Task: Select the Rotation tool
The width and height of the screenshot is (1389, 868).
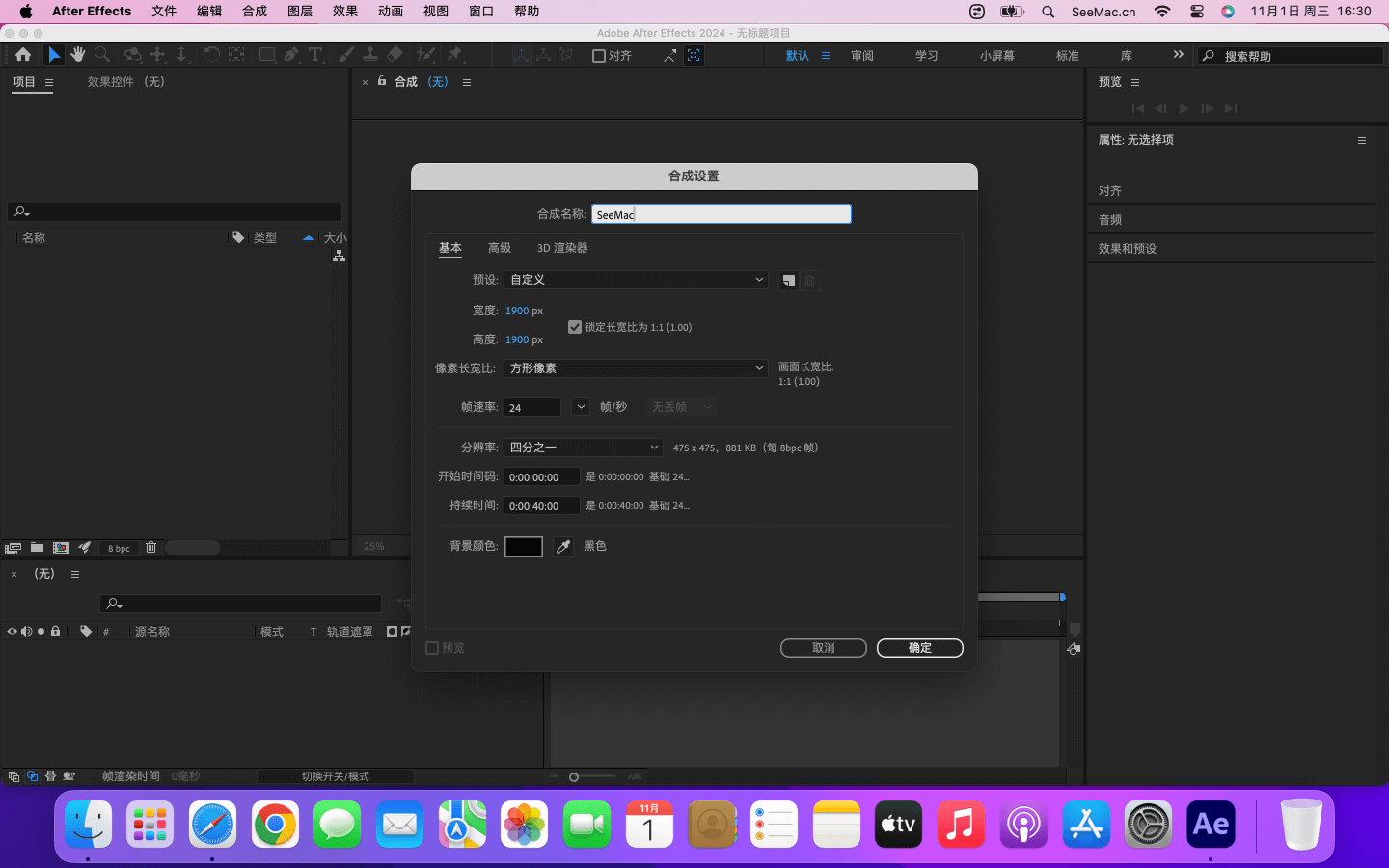Action: (x=211, y=55)
